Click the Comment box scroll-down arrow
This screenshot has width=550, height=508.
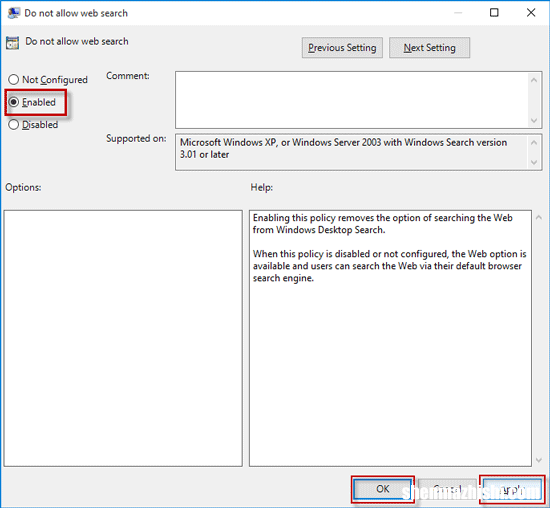(x=534, y=121)
